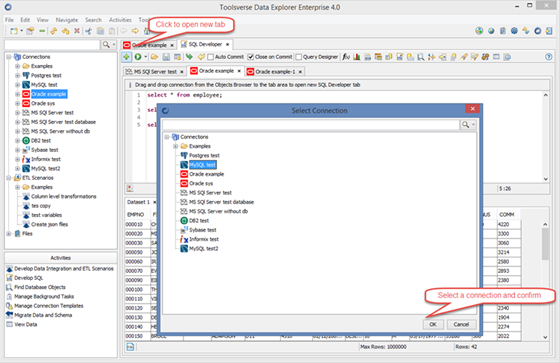Click the export icon below the dataset grid
Viewport: 560px width, 363px height.
(x=130, y=347)
